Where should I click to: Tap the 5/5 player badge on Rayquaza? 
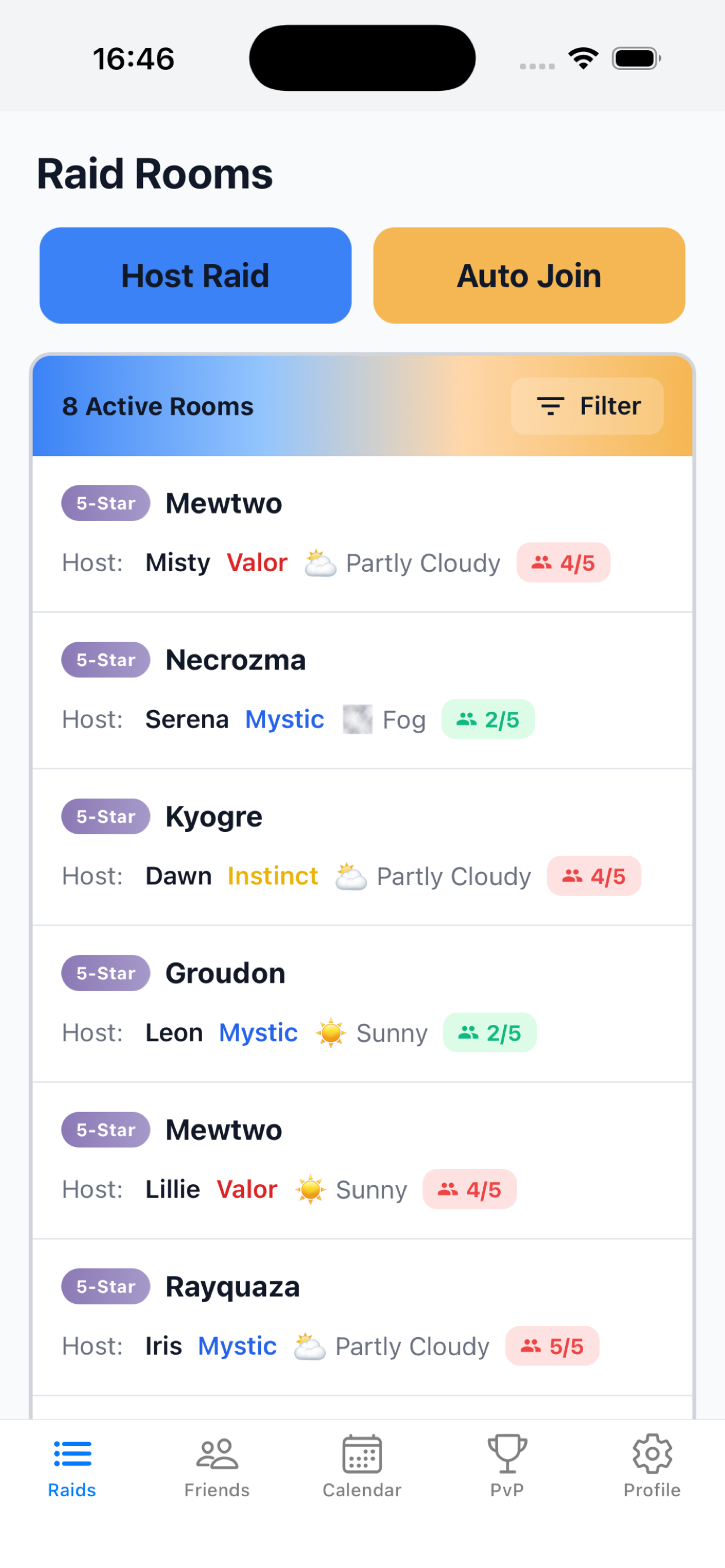point(552,1346)
